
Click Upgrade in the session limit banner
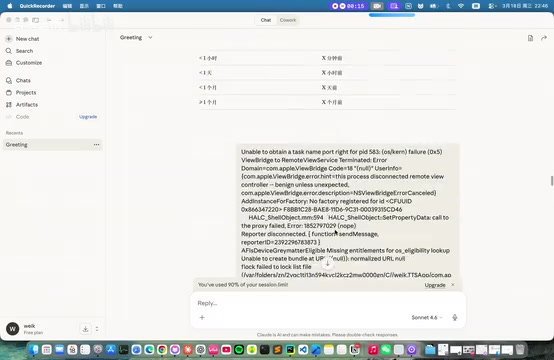[435, 285]
